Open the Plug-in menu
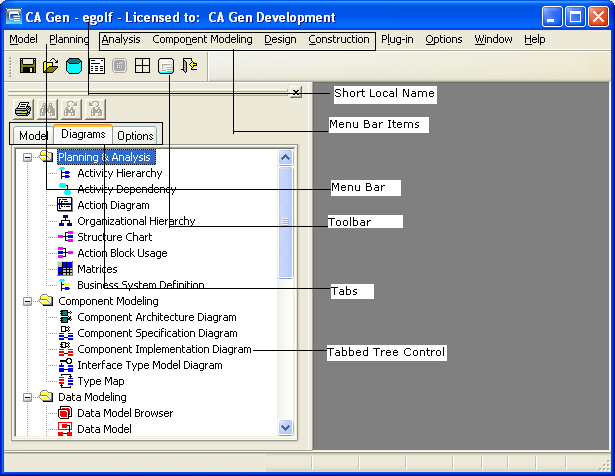This screenshot has width=615, height=476. click(x=397, y=39)
